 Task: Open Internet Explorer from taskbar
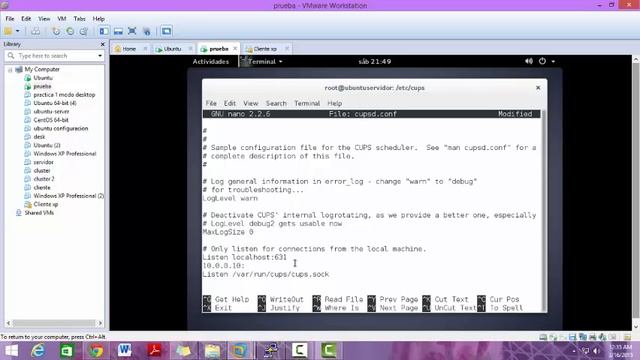(x=38, y=351)
